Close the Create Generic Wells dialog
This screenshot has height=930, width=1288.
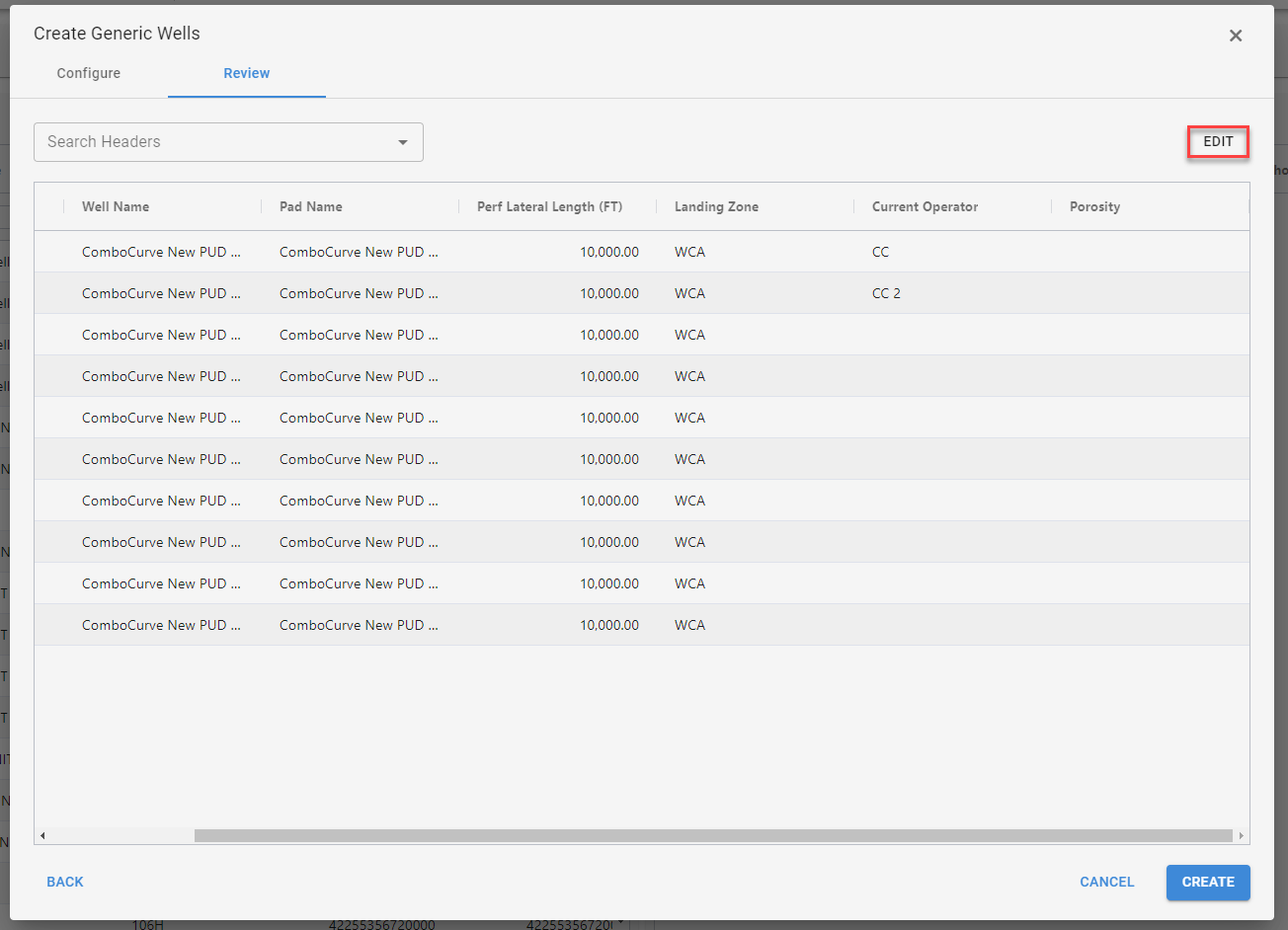1235,36
